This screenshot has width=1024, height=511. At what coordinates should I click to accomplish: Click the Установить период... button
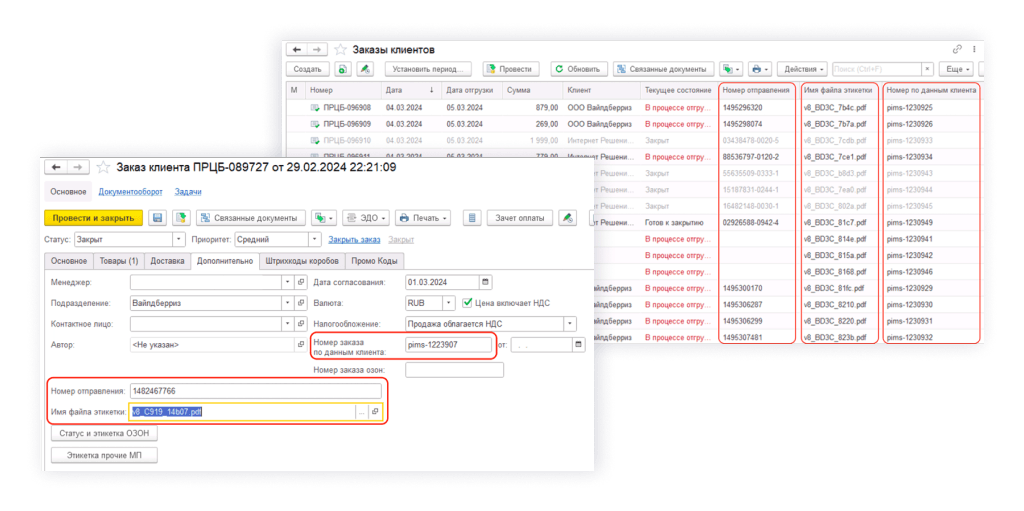coord(428,69)
